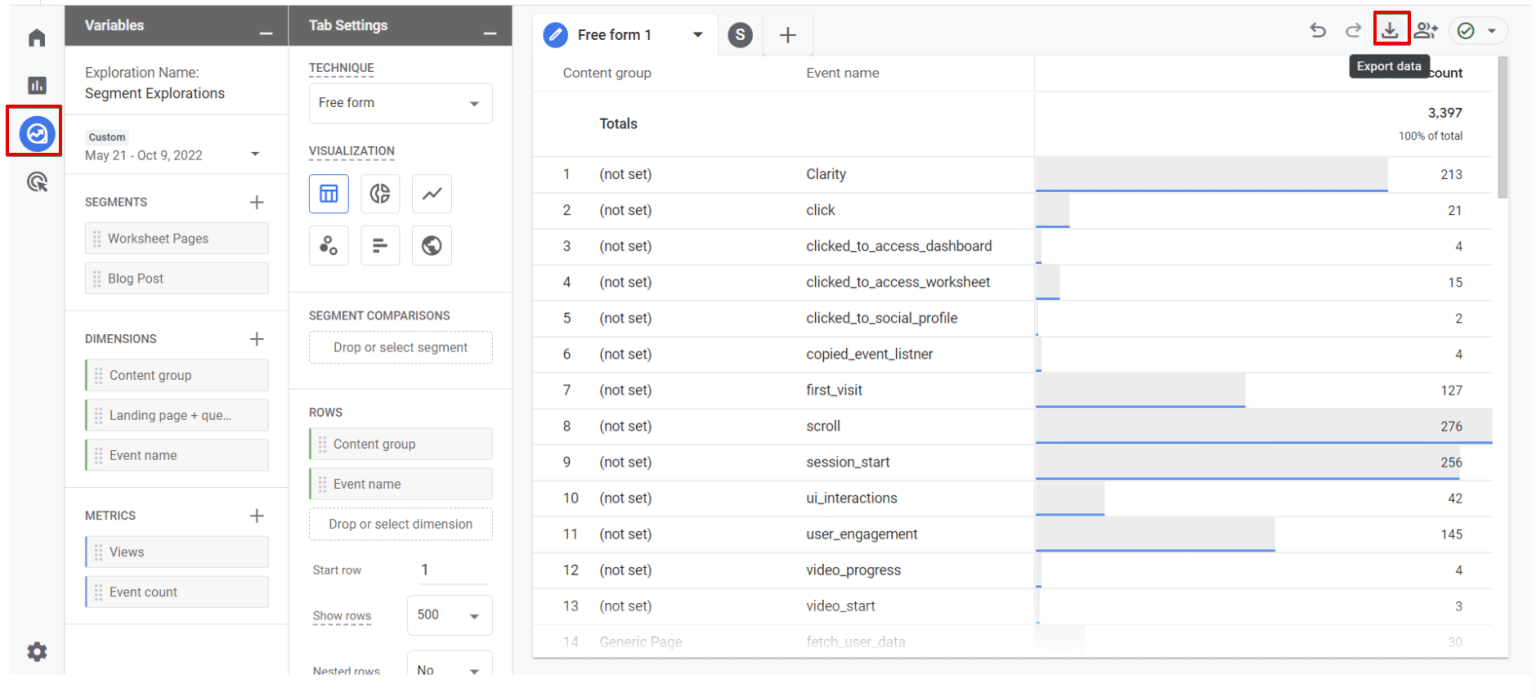Click the share exploration icon
This screenshot has height=697, width=1536.
tap(1426, 30)
